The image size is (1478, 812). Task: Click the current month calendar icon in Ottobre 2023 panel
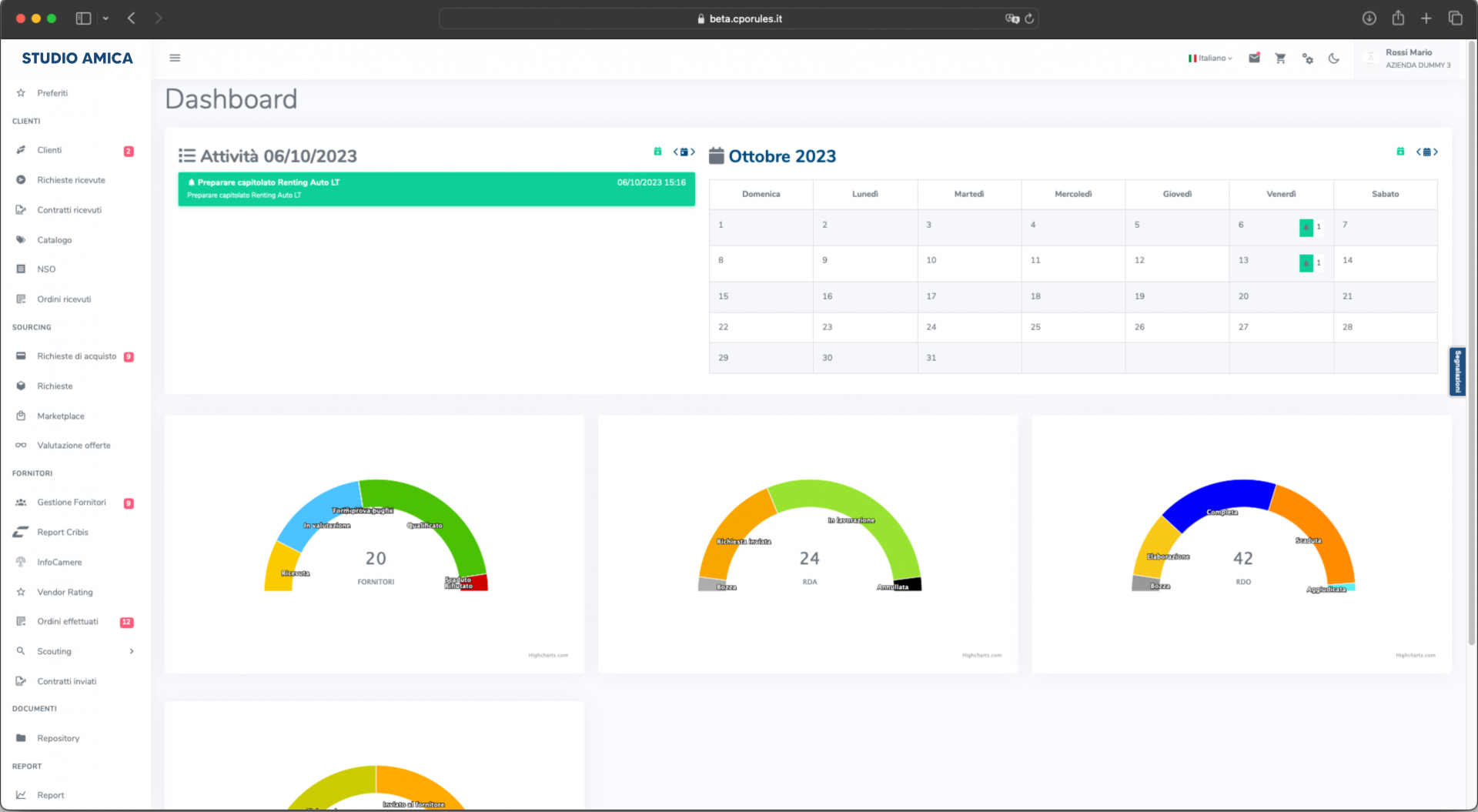pos(1426,152)
